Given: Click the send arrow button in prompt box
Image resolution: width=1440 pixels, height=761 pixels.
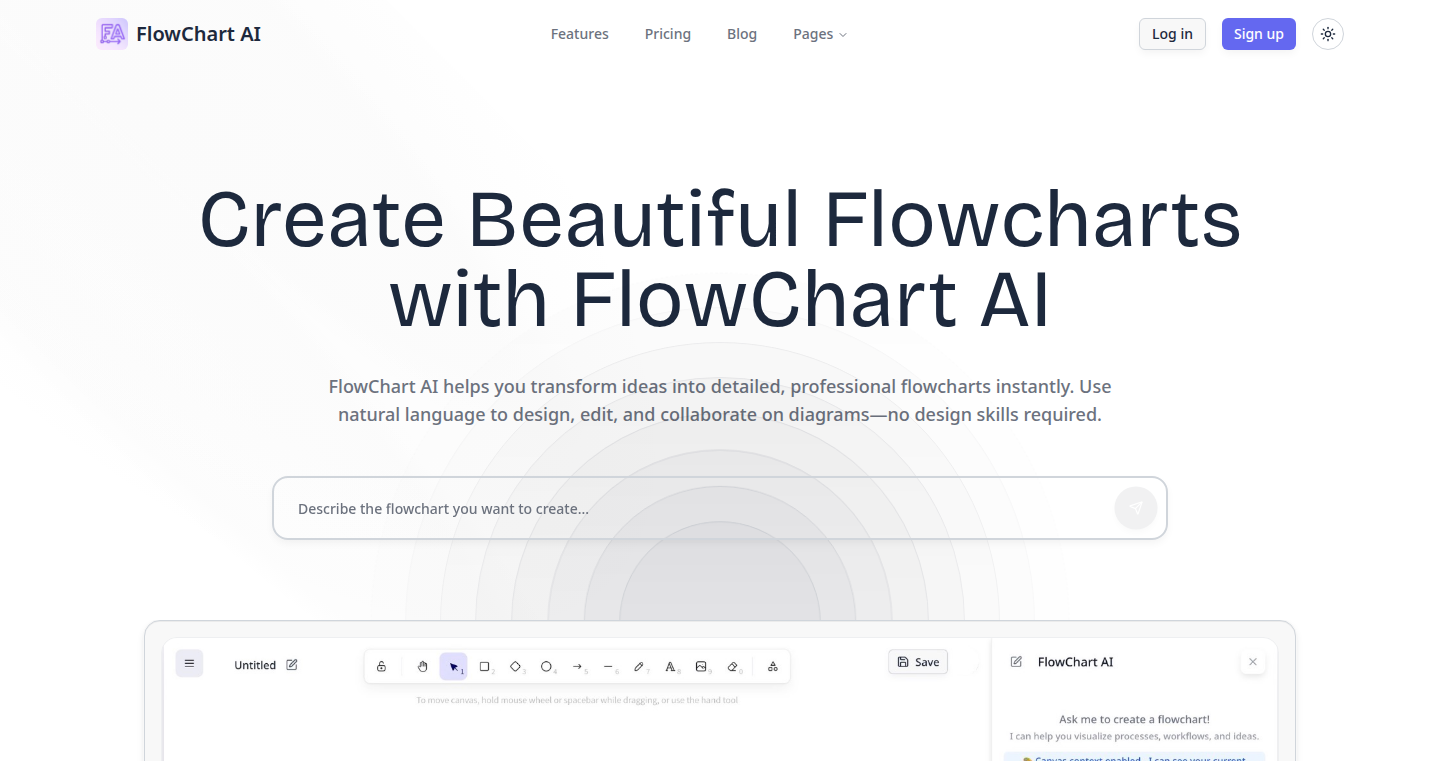Looking at the screenshot, I should 1136,508.
